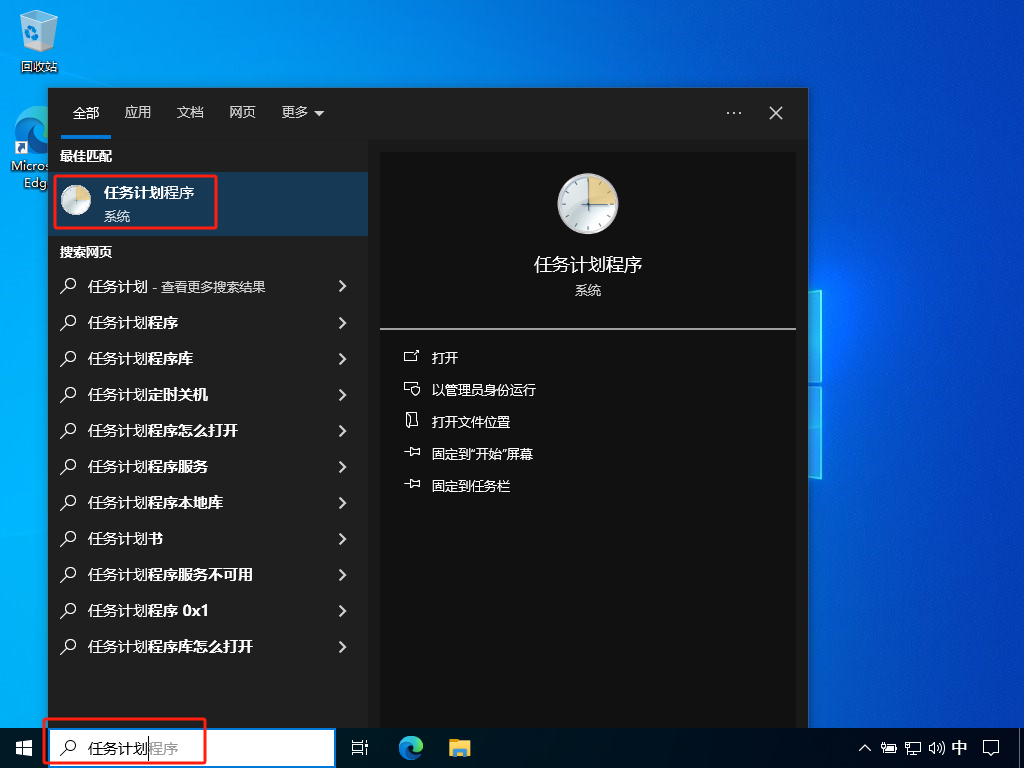Show hidden system tray icons
The image size is (1024, 768).
865,747
